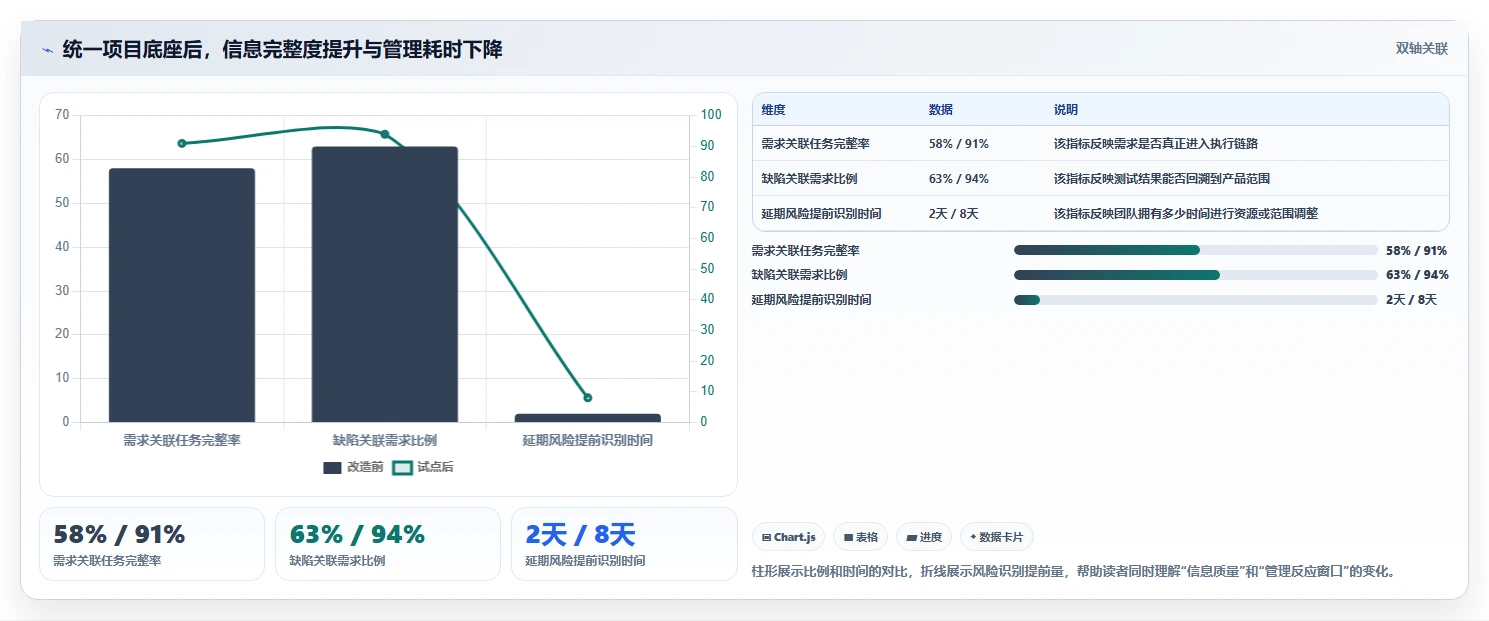Click the chart title 统一项目底座后
The image size is (1489, 621).
283,49
